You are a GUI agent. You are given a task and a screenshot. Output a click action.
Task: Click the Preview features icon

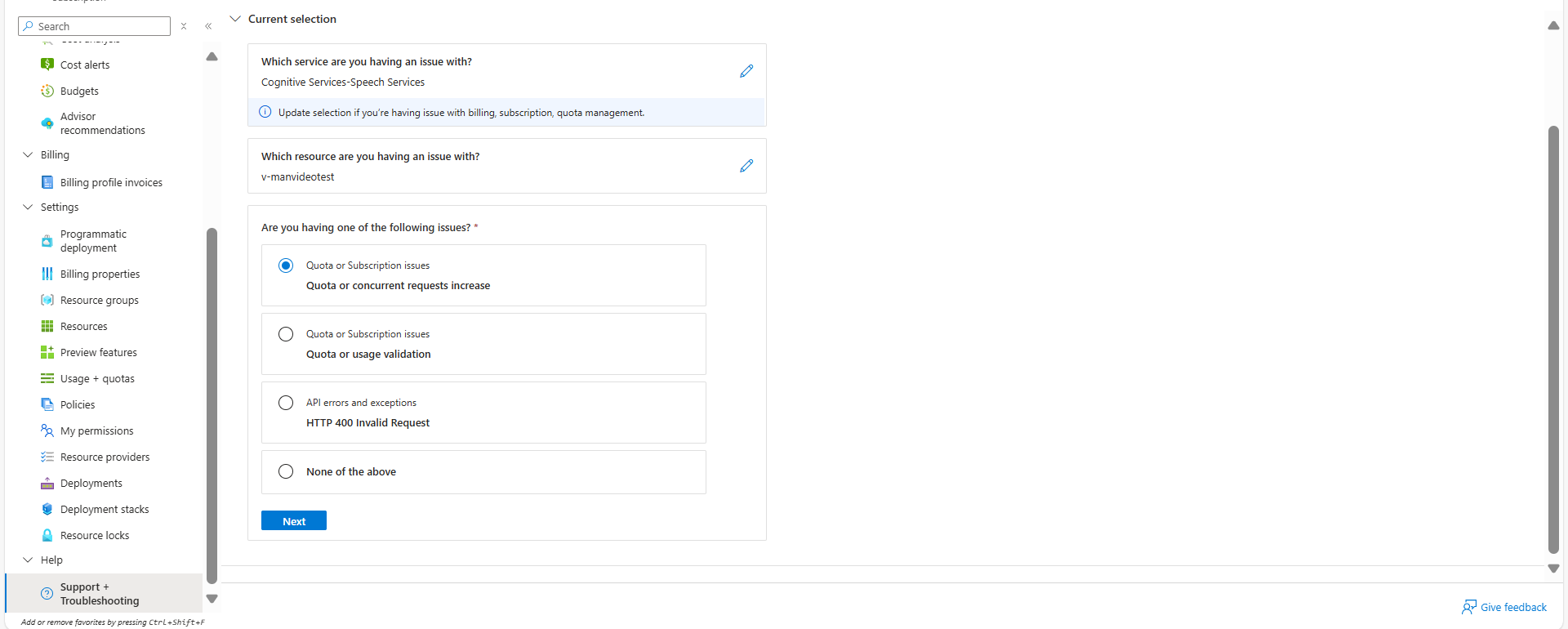coord(47,352)
